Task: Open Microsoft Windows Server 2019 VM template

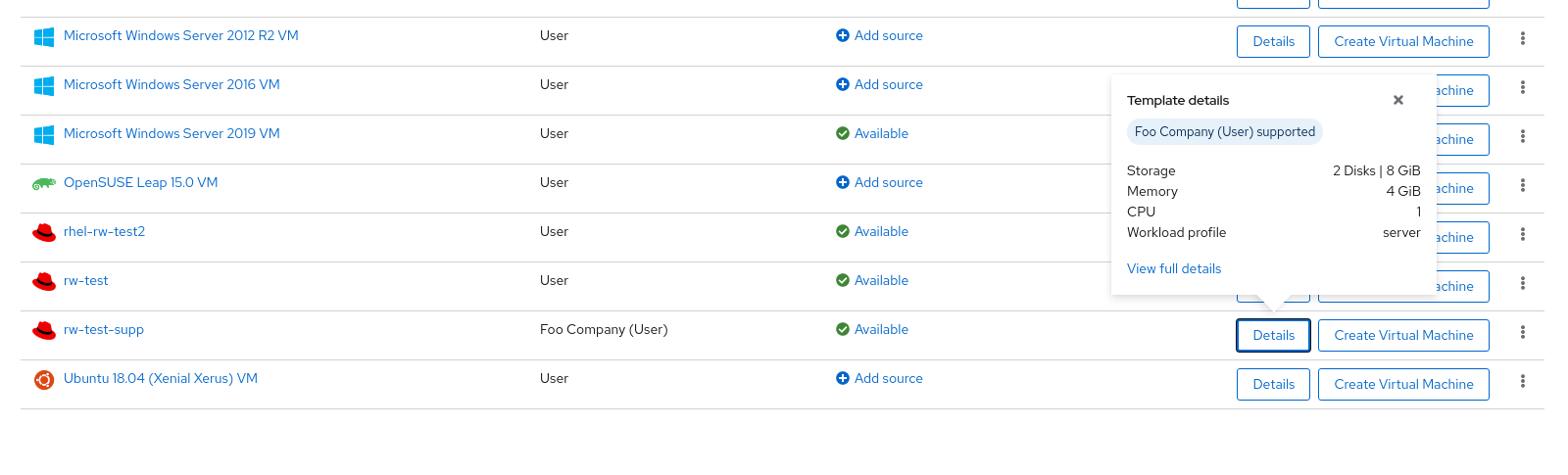Action: click(x=171, y=133)
